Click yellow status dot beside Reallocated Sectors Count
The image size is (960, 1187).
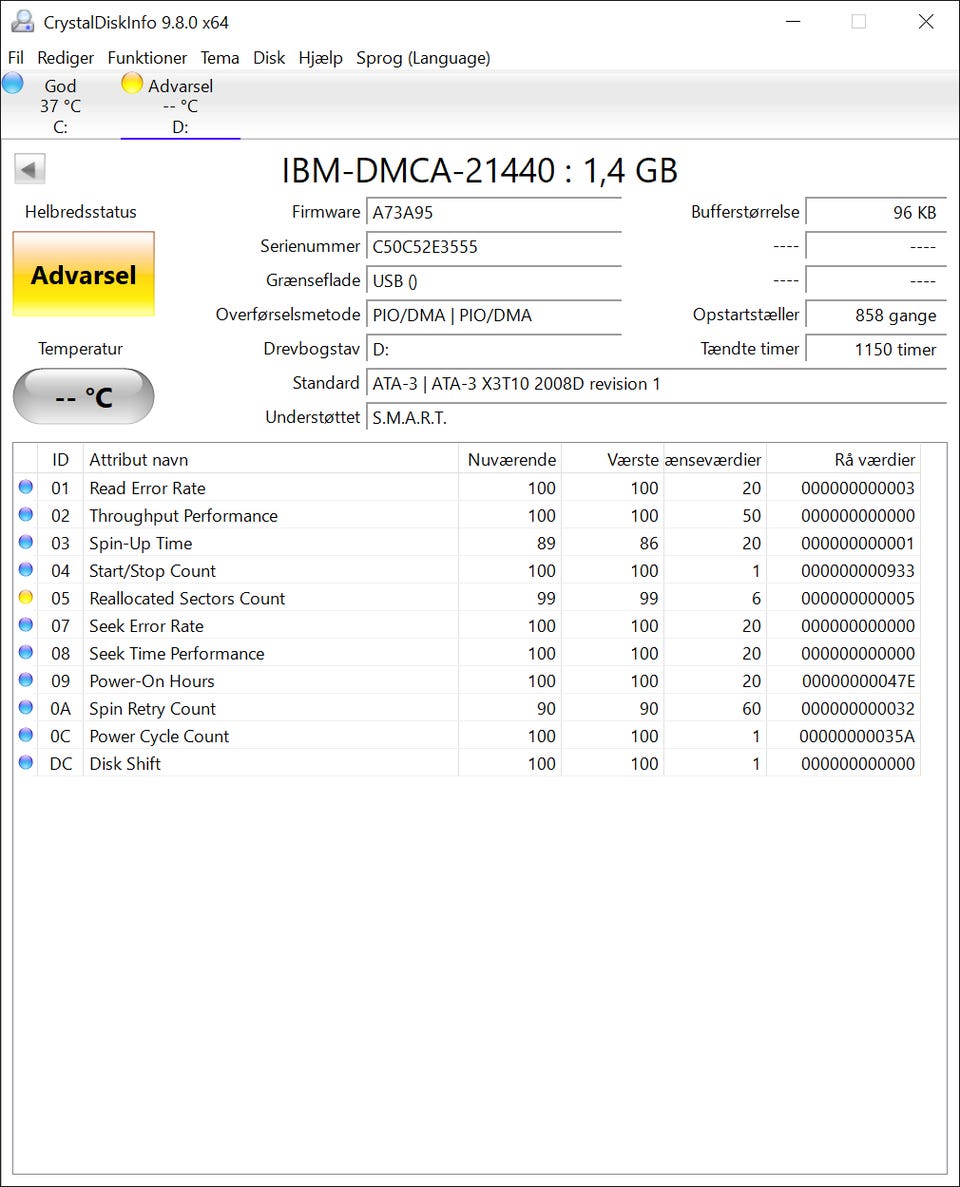[x=26, y=598]
